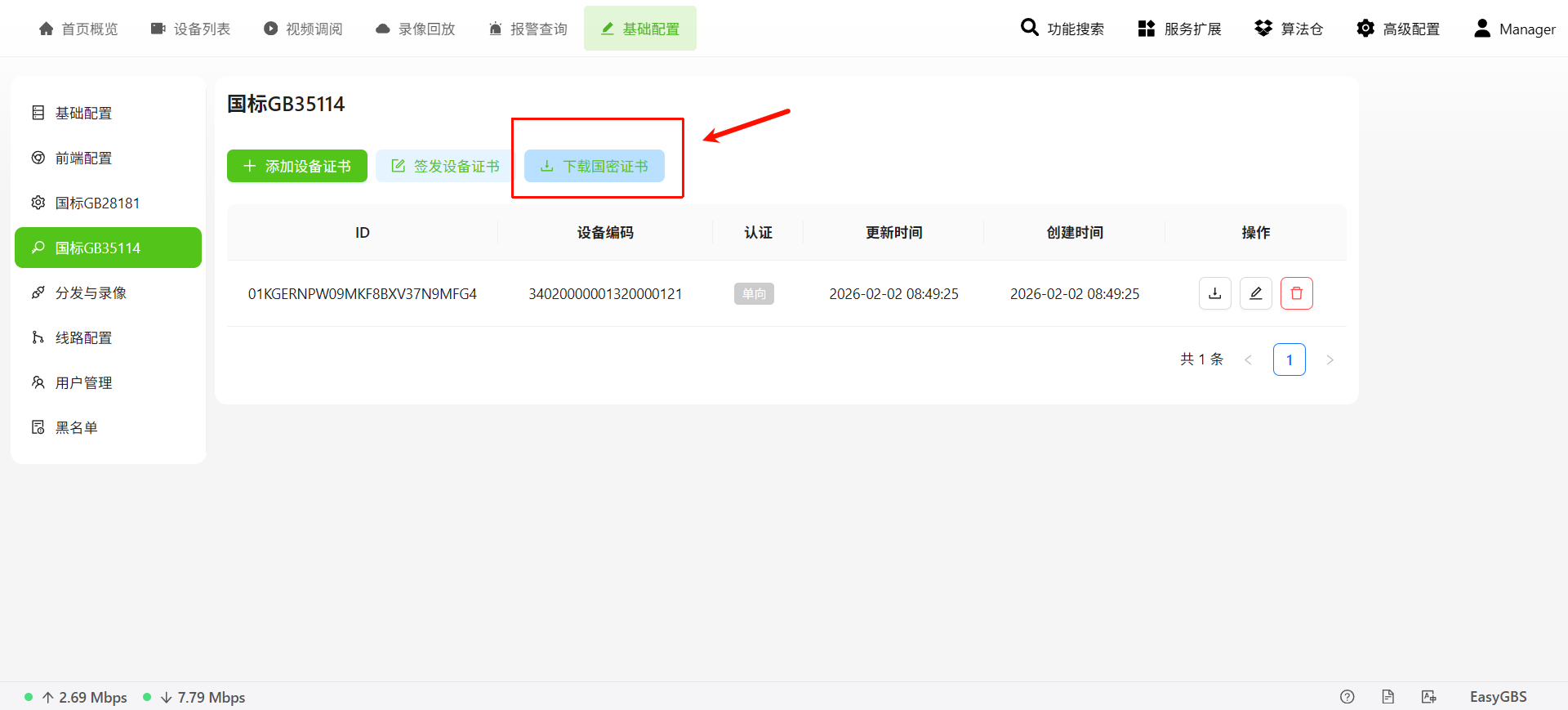The height and width of the screenshot is (710, 1568).
Task: Open 线路配置 sidebar item
Action: [x=108, y=337]
